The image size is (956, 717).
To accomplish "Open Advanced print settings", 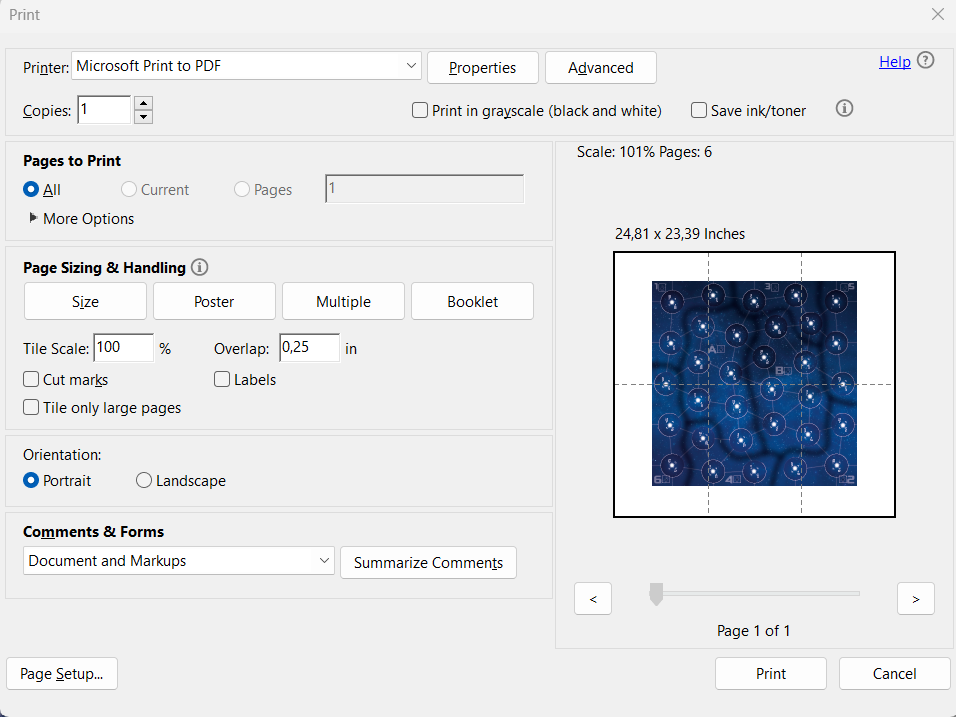I will tap(601, 68).
